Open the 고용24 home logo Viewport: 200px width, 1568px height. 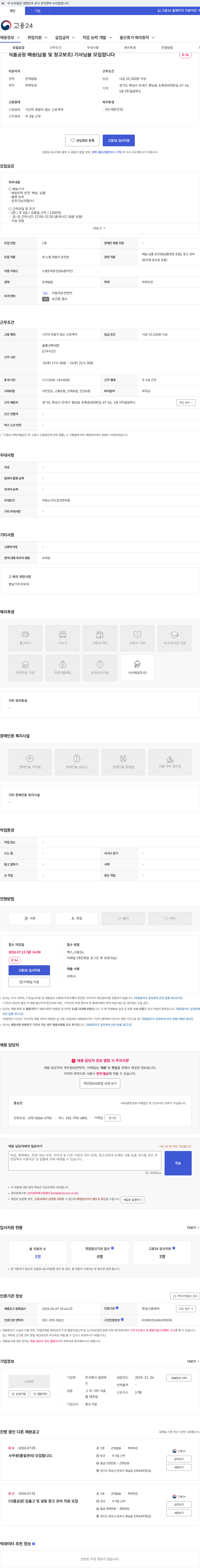[17, 25]
